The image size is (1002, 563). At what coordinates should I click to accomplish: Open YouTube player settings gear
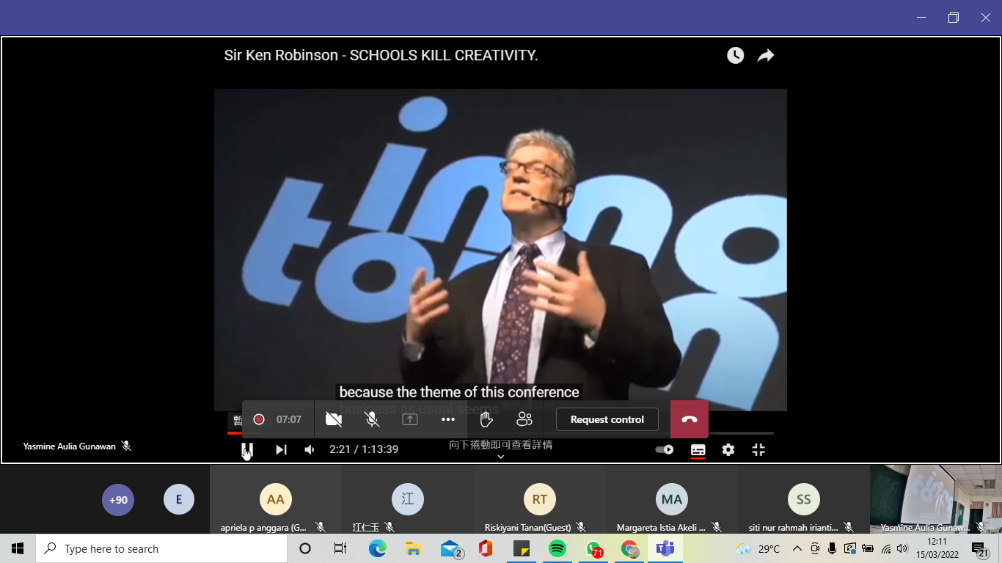click(728, 450)
